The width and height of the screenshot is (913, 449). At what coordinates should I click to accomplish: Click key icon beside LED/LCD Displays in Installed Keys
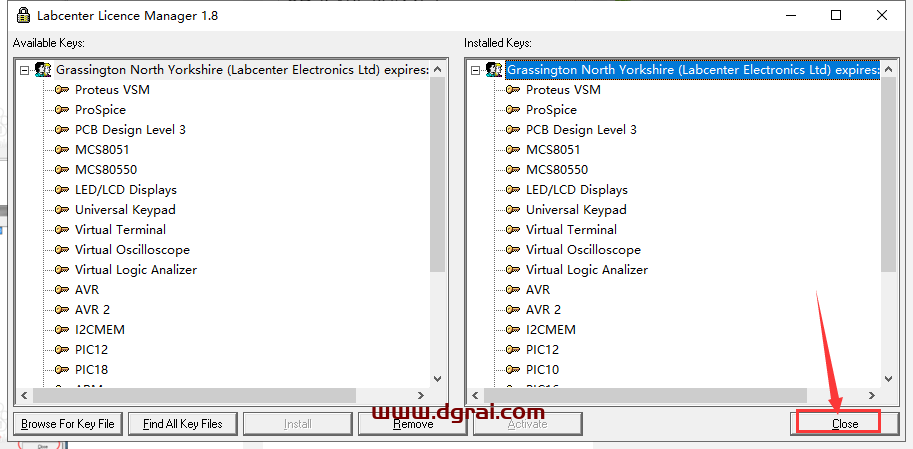[x=513, y=189]
